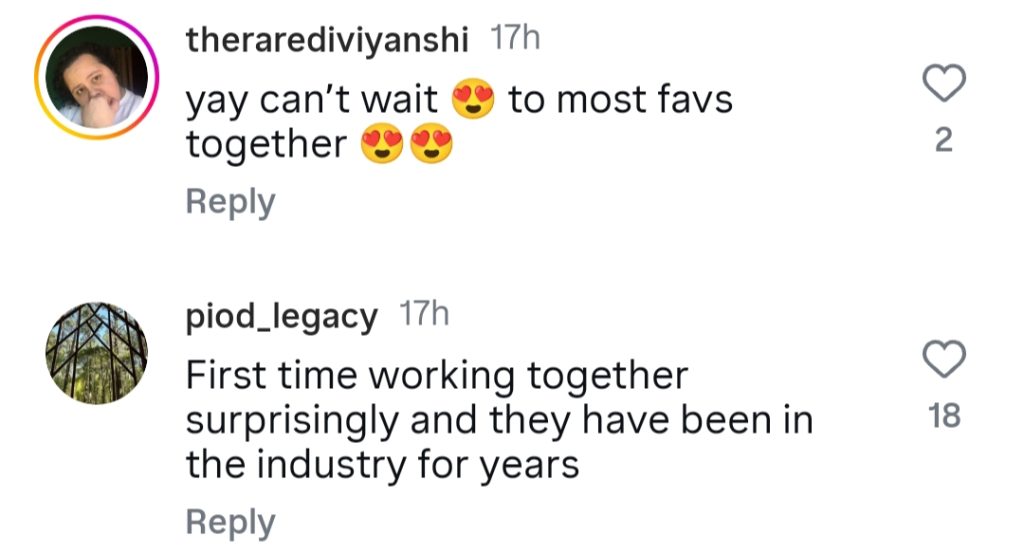Click the text 'surprisingly and they have been in'
The image size is (1024, 554).
[498, 420]
